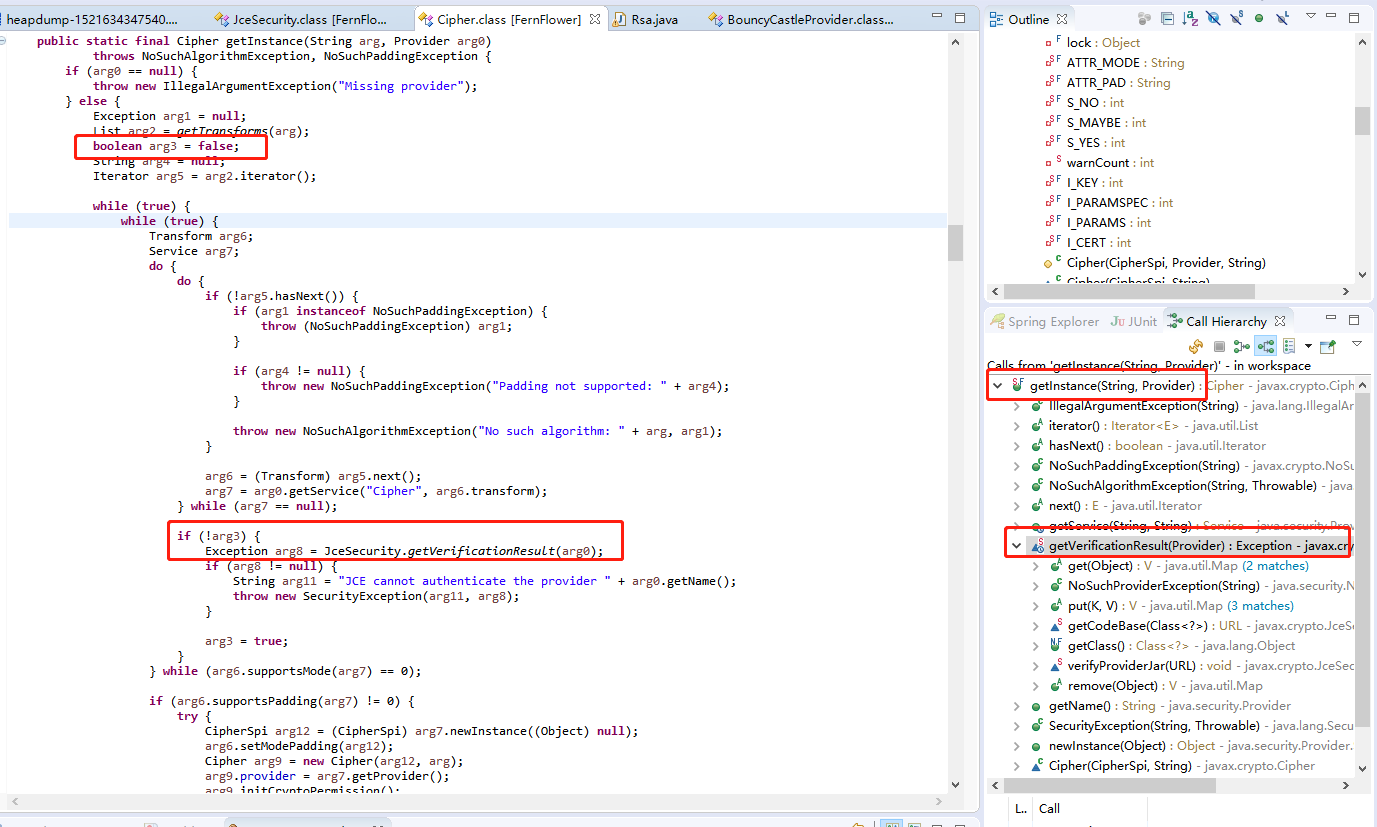Expand the hasNext() call node
The image size is (1377, 827).
pyautogui.click(x=1018, y=446)
